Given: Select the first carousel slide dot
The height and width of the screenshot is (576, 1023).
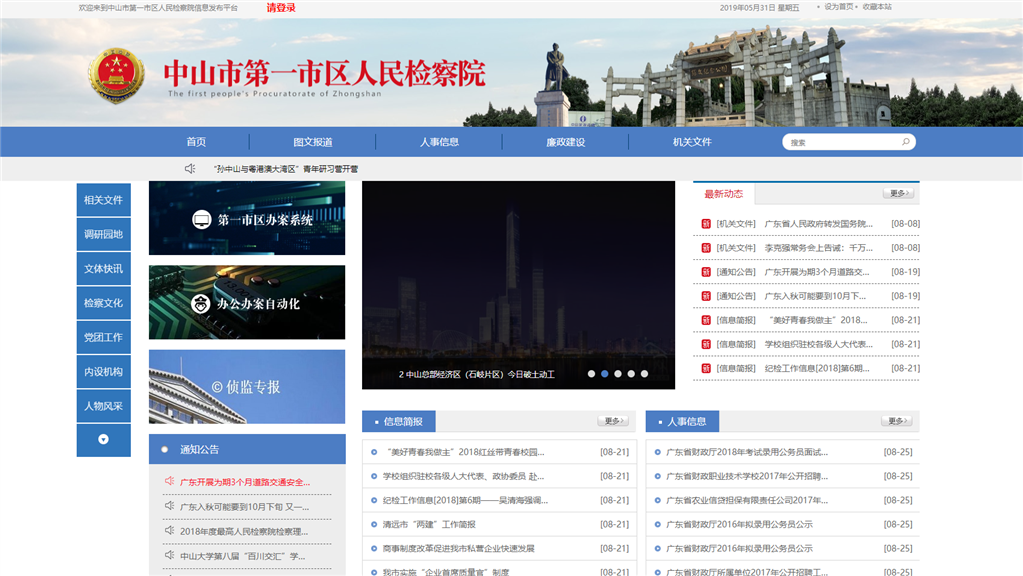Looking at the screenshot, I should tap(591, 374).
